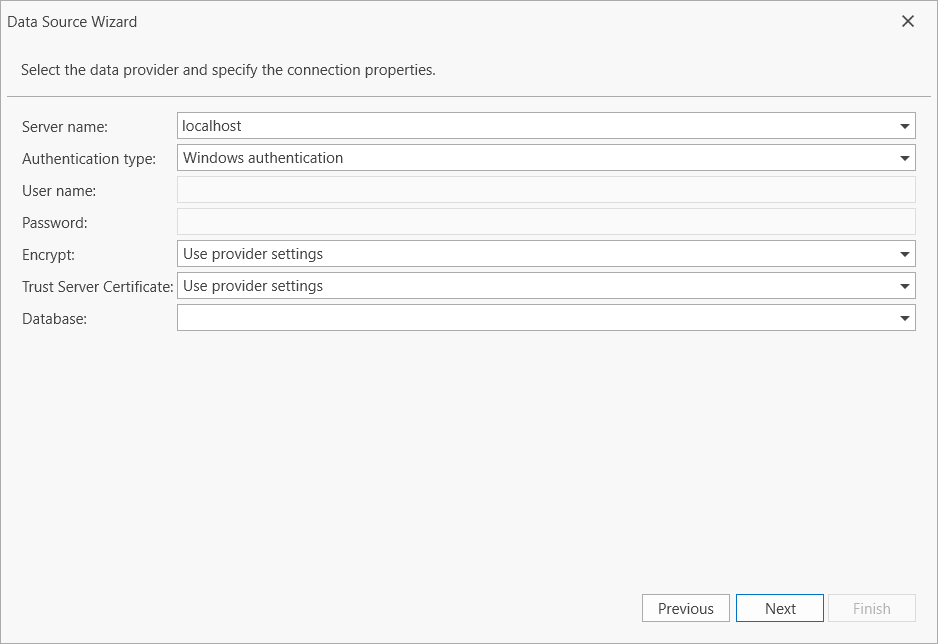Click the Next button

coord(779,607)
